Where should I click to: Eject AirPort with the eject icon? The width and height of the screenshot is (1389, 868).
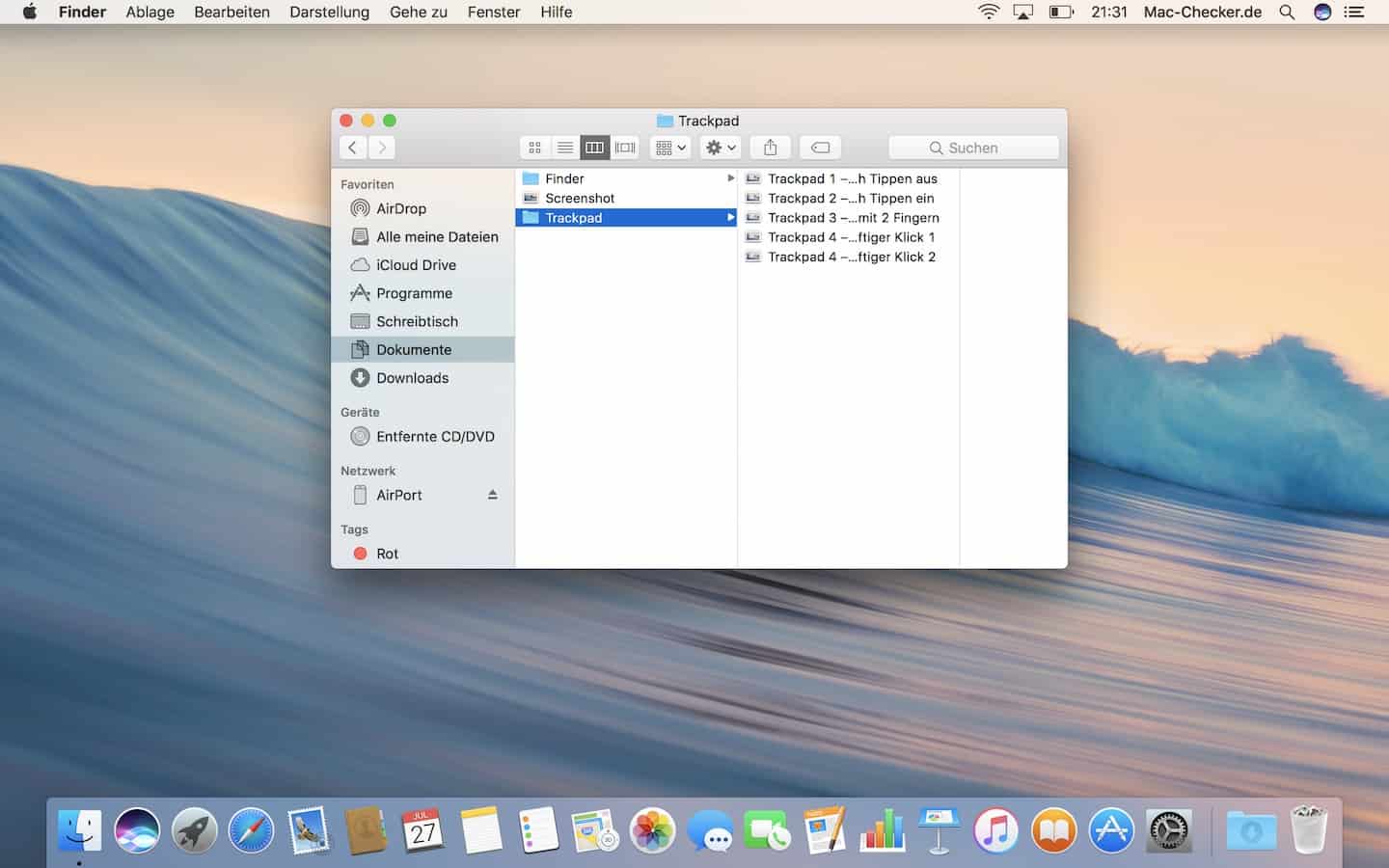493,495
